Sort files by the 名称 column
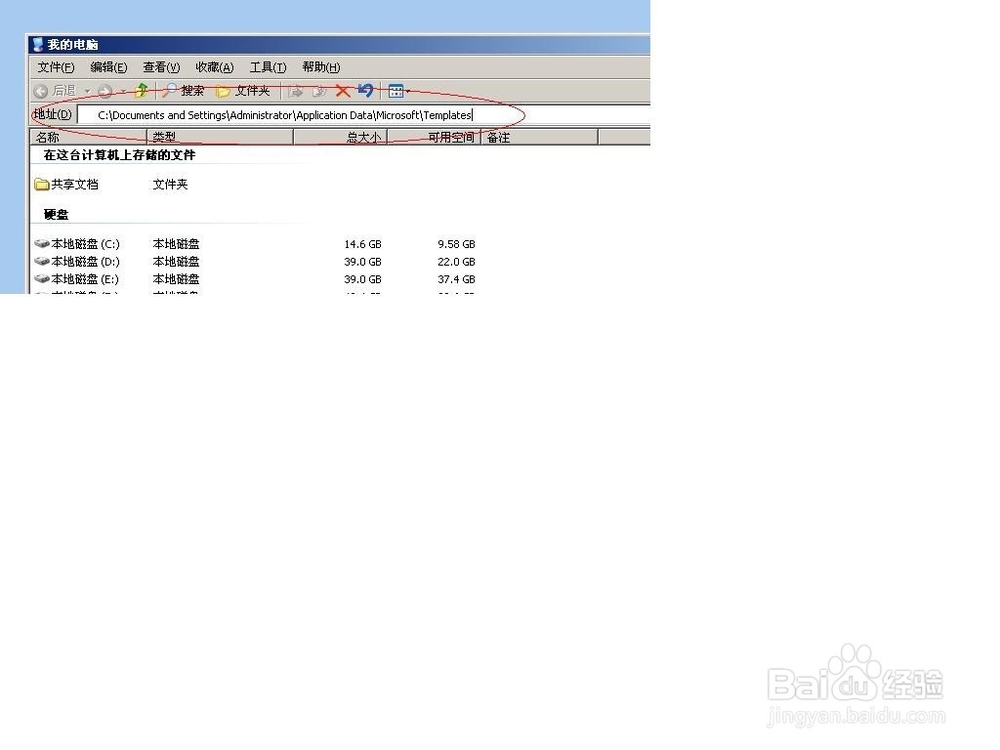Image resolution: width=1000 pixels, height=750 pixels. pyautogui.click(x=47, y=137)
